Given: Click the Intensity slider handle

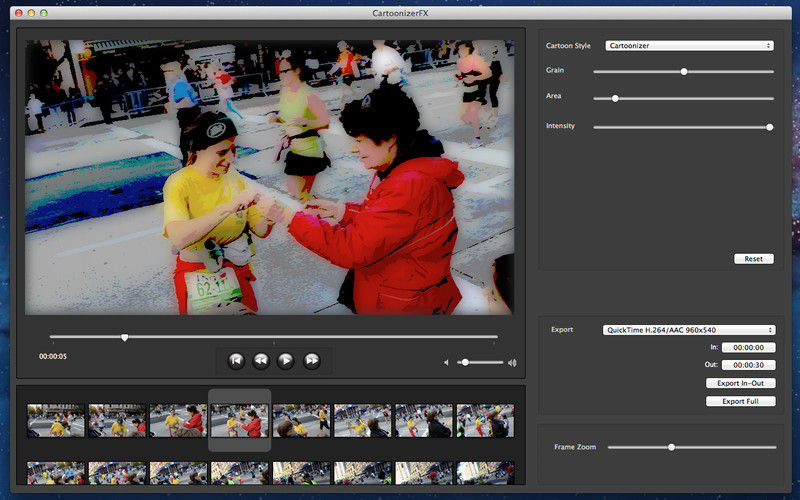Looking at the screenshot, I should point(769,127).
